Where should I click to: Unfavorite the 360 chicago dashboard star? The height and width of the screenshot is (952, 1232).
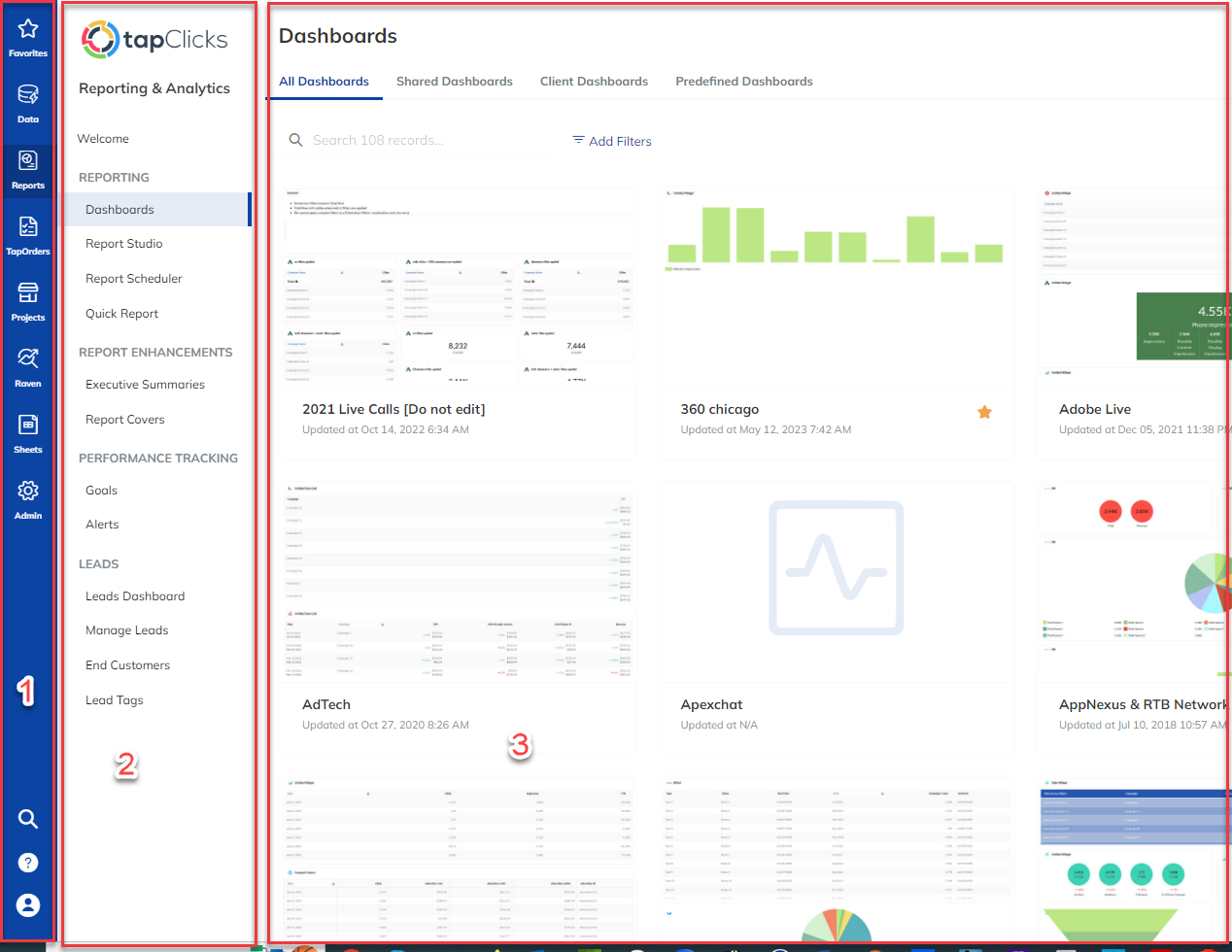[984, 412]
